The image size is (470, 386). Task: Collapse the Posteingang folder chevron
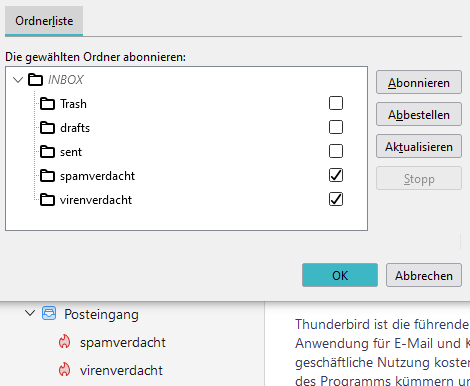30,313
